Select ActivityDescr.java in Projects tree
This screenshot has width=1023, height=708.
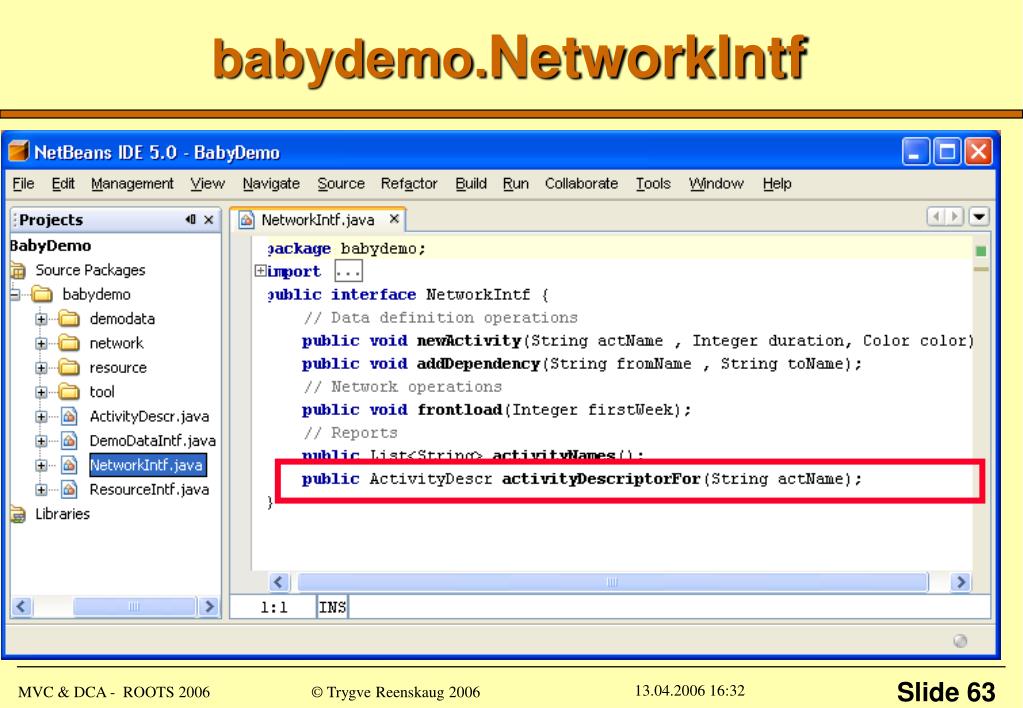(x=149, y=416)
